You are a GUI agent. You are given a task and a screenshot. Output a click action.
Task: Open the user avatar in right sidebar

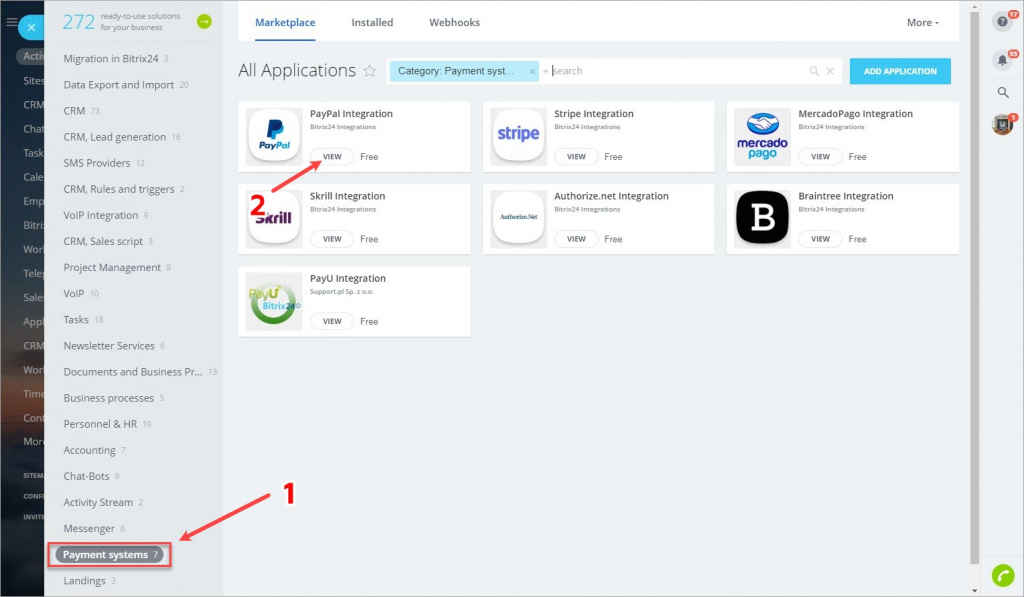click(1002, 124)
